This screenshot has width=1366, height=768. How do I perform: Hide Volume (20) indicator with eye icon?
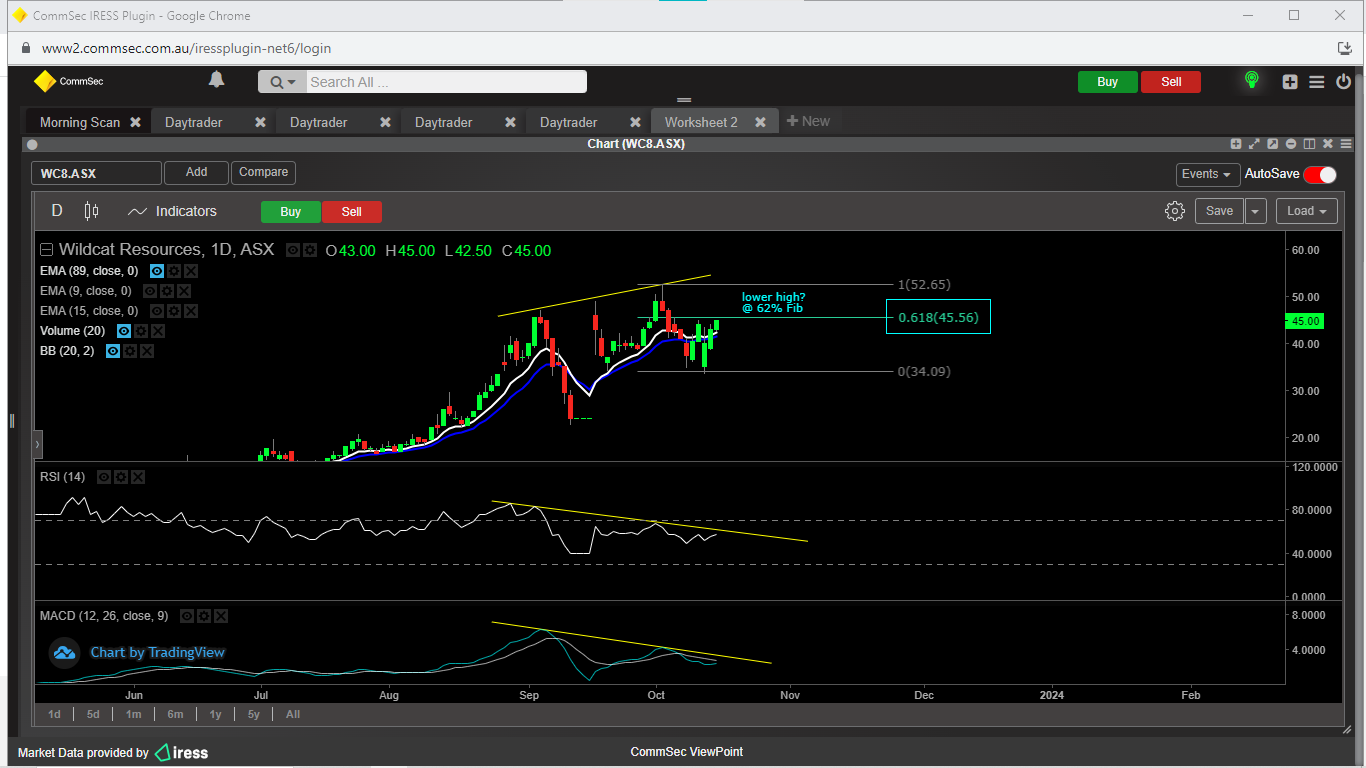(124, 331)
